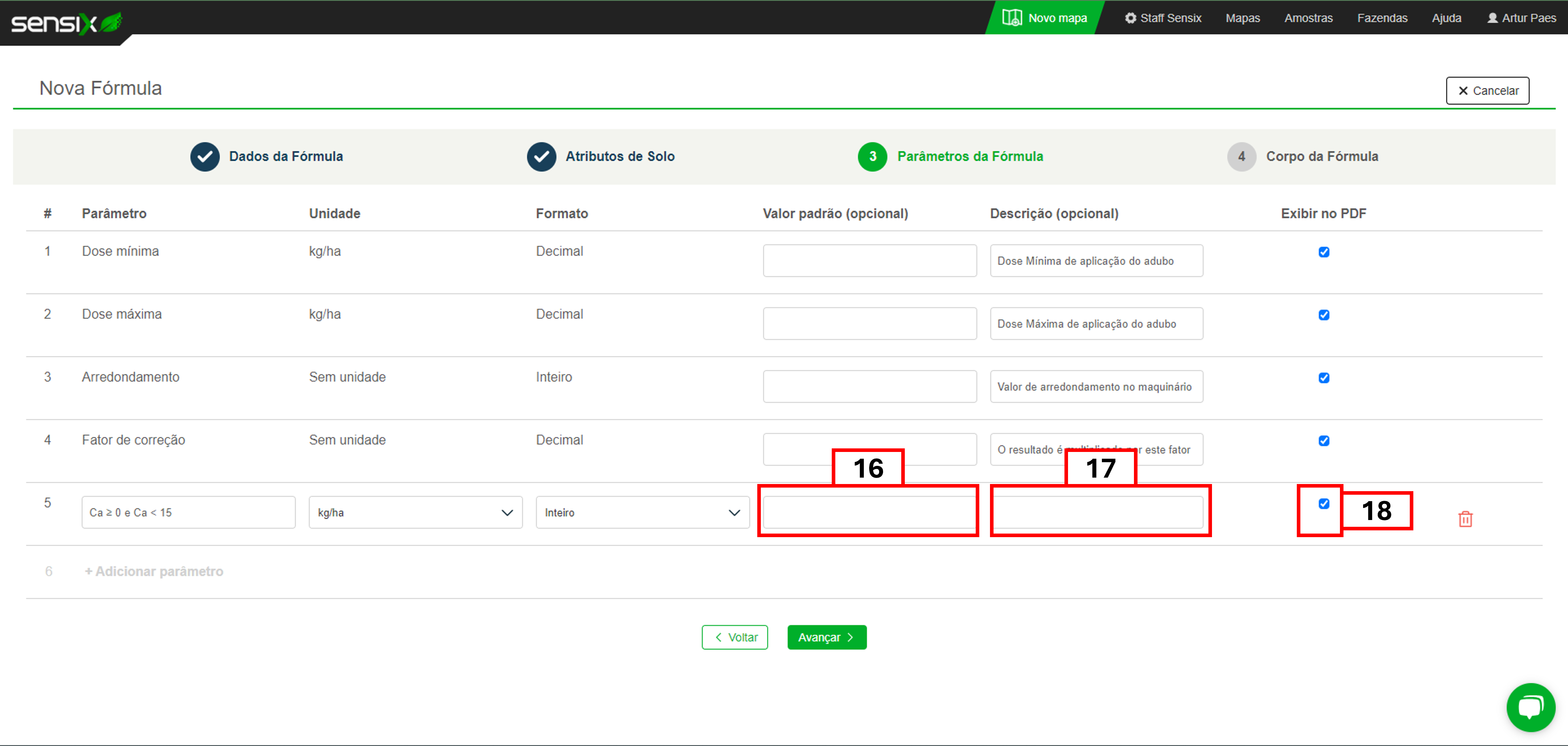Open the Fazendas menu
The width and height of the screenshot is (1568, 746).
(x=1382, y=18)
